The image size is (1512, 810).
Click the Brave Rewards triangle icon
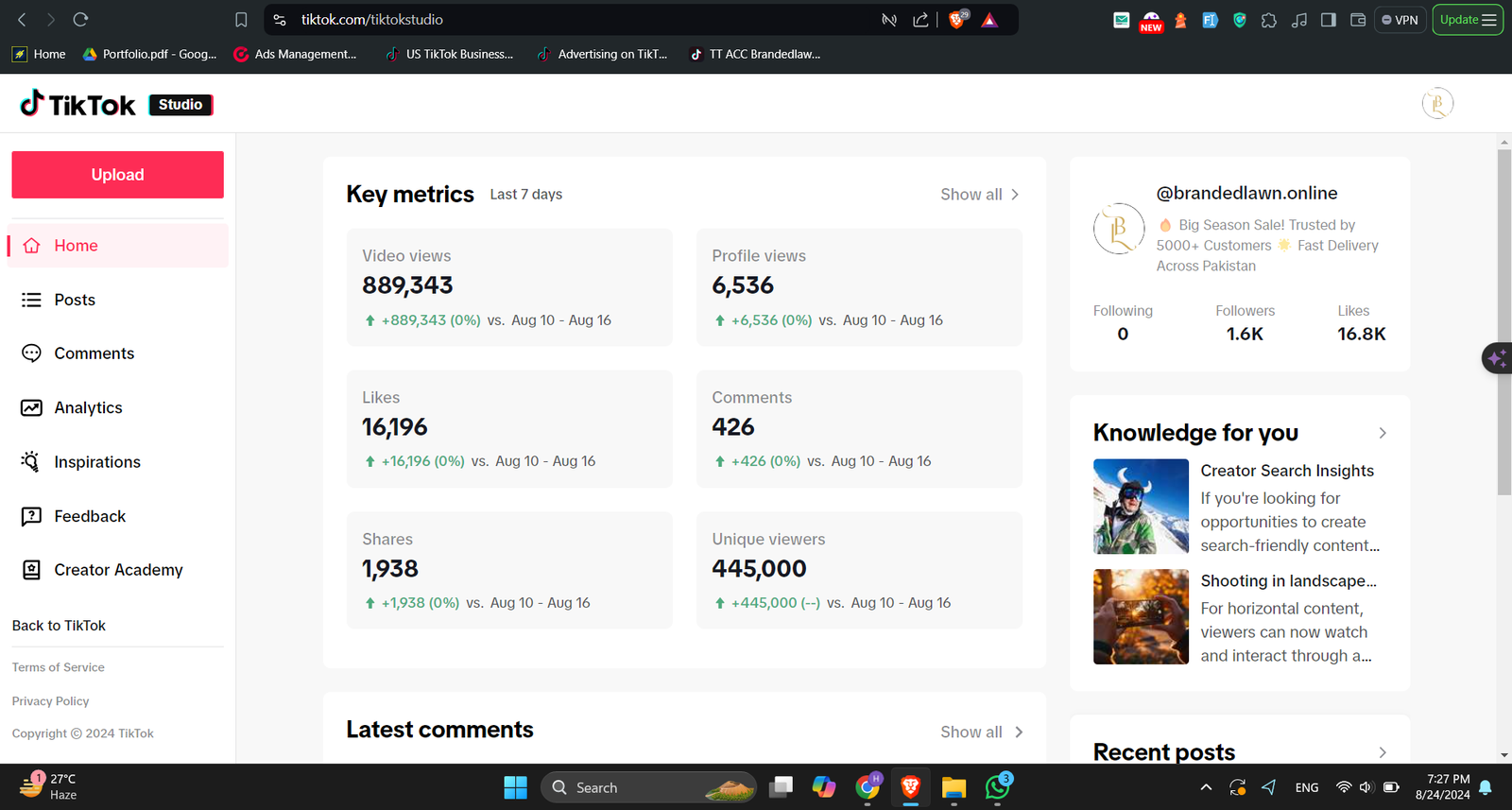coord(989,20)
